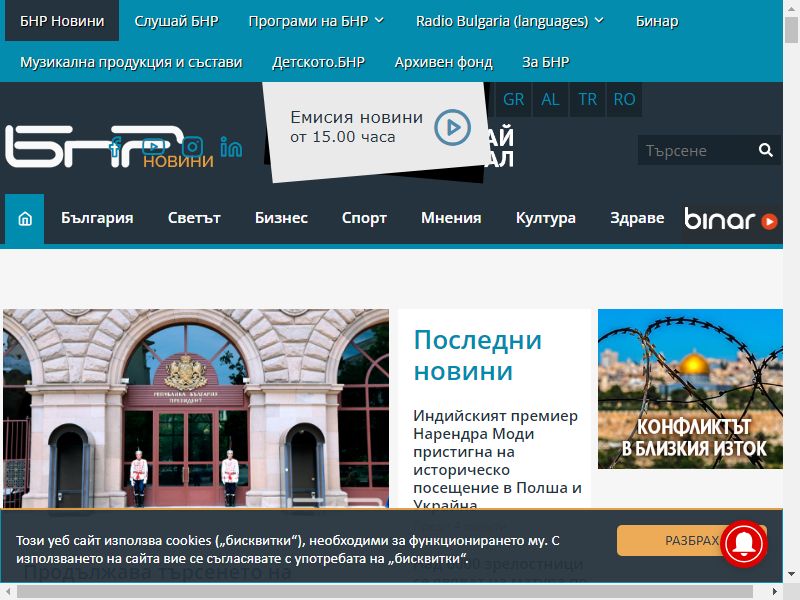Click the search magnifier icon
This screenshot has height=600, width=800.
click(x=765, y=150)
